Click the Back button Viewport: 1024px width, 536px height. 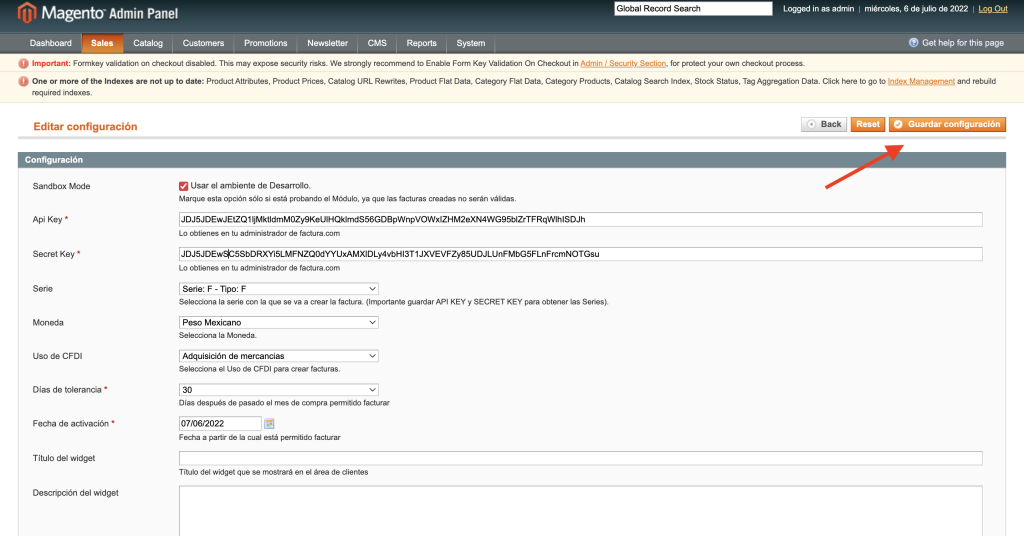point(824,124)
